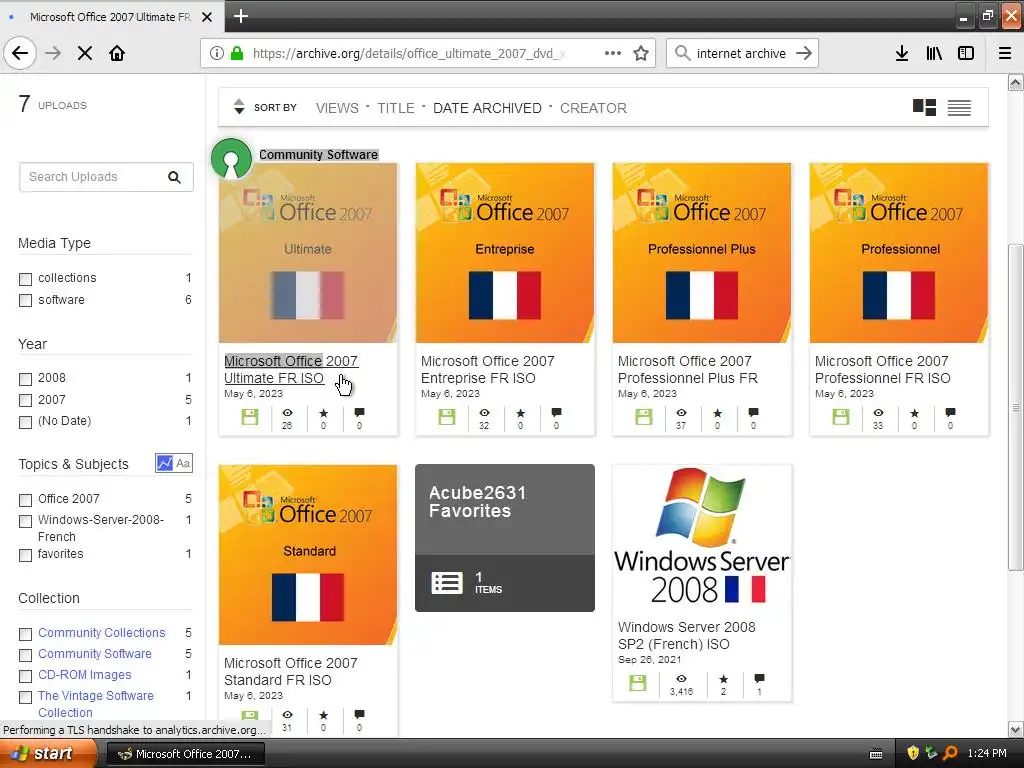The width and height of the screenshot is (1024, 768).
Task: Filter by year 2007
Action: tap(25, 400)
